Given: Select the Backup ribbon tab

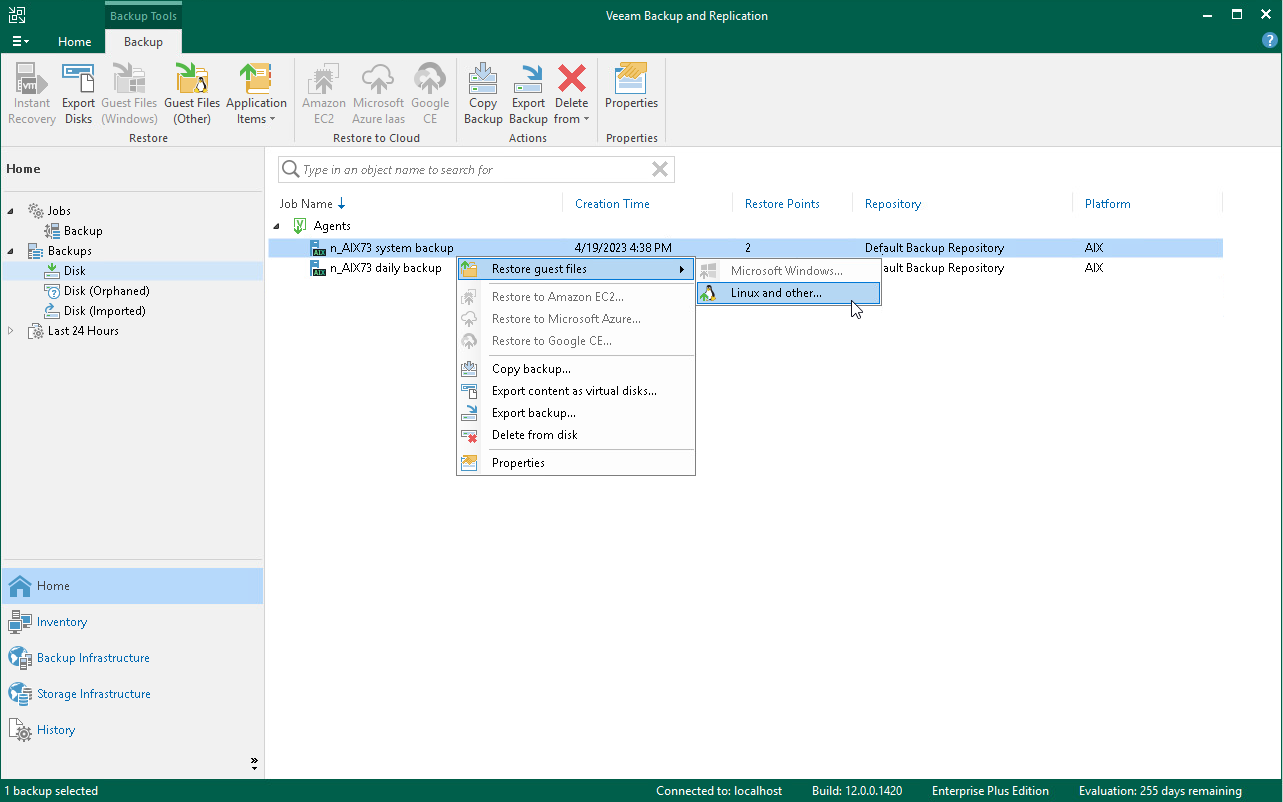Looking at the screenshot, I should [143, 42].
